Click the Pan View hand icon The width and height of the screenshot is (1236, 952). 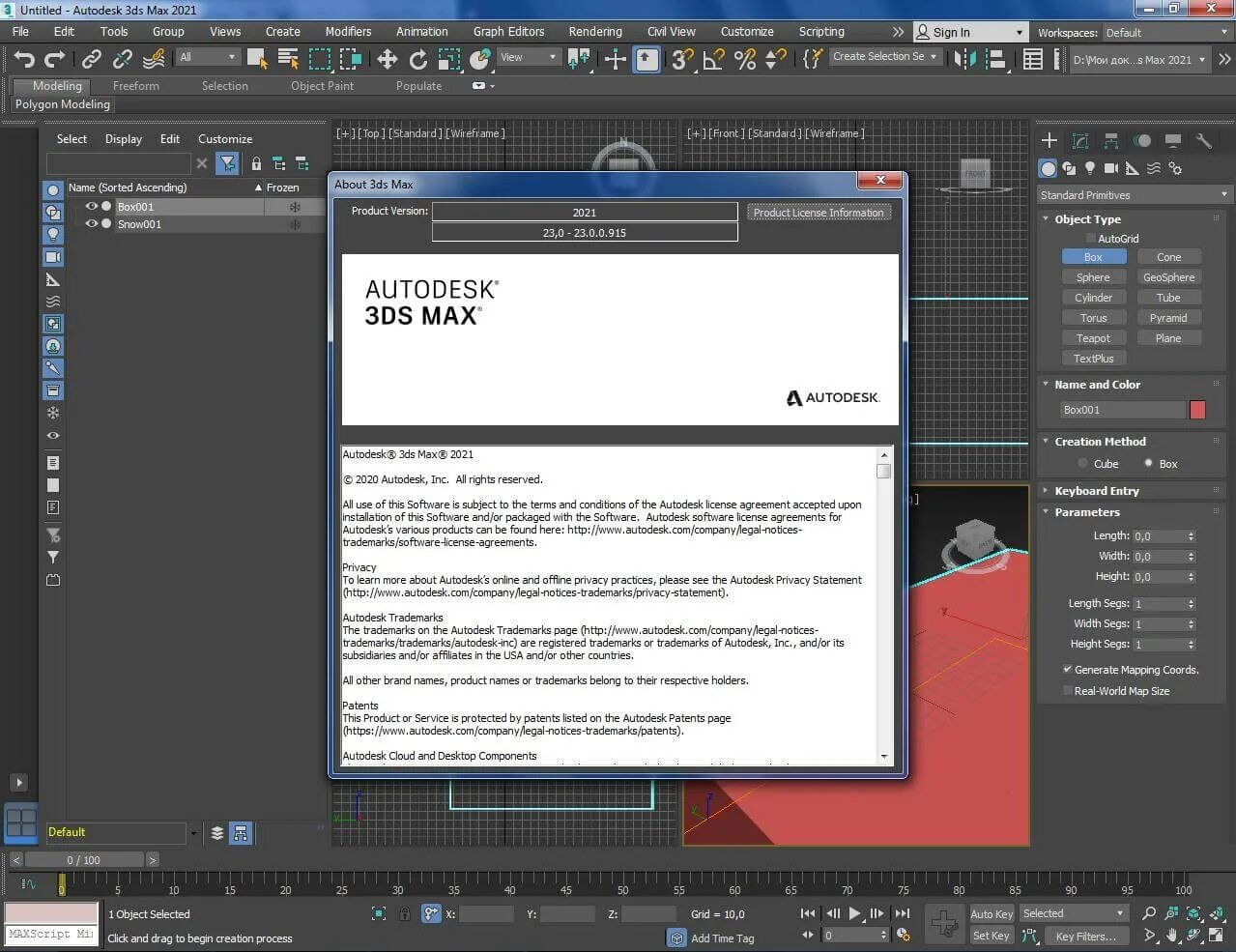click(1171, 936)
